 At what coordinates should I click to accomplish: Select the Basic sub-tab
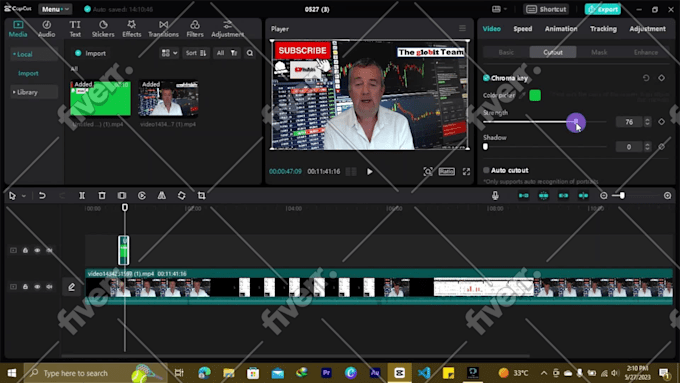pyautogui.click(x=506, y=52)
